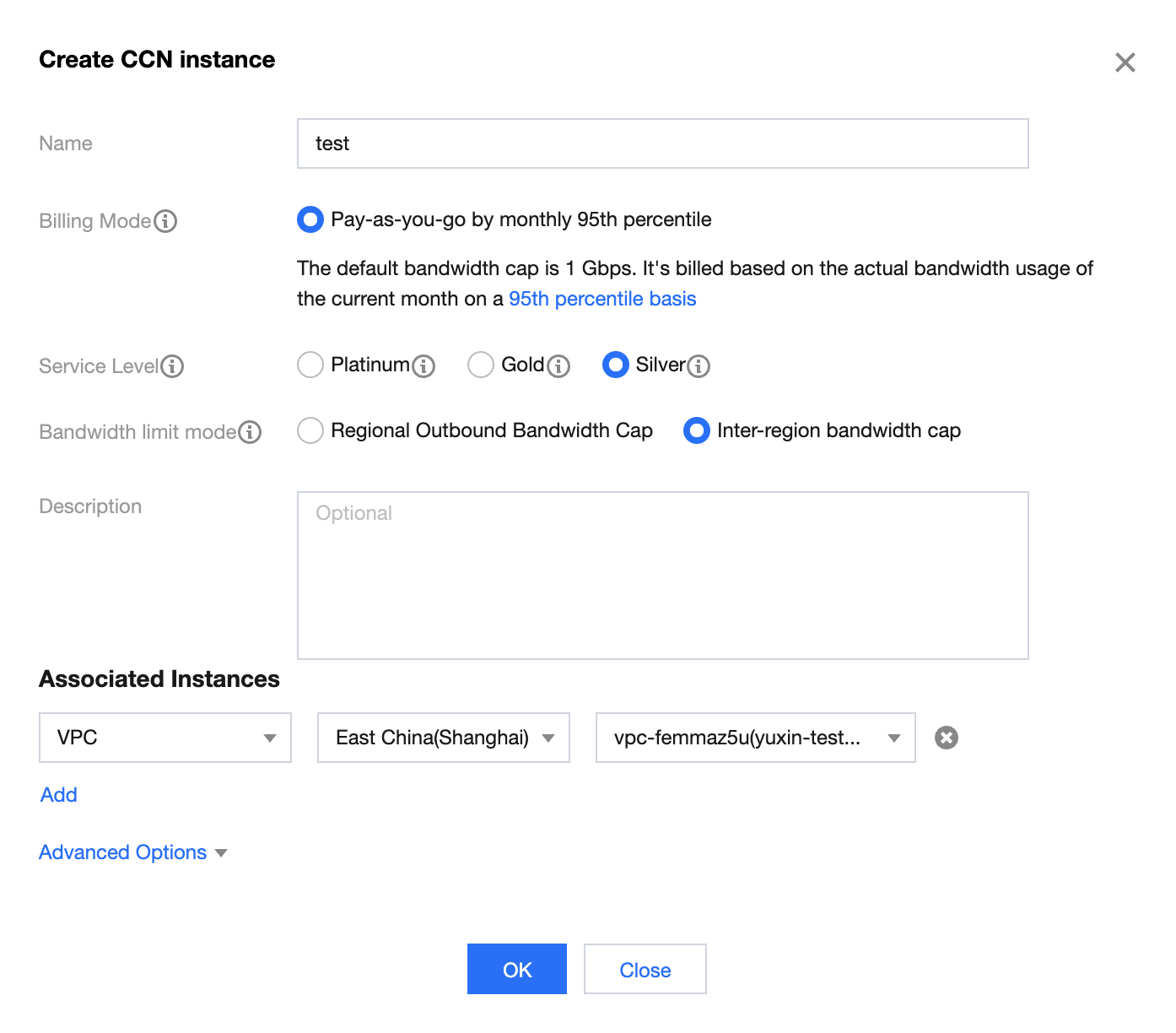Select Inter-region bandwidth cap option
The width and height of the screenshot is (1176, 1033).
pos(697,430)
